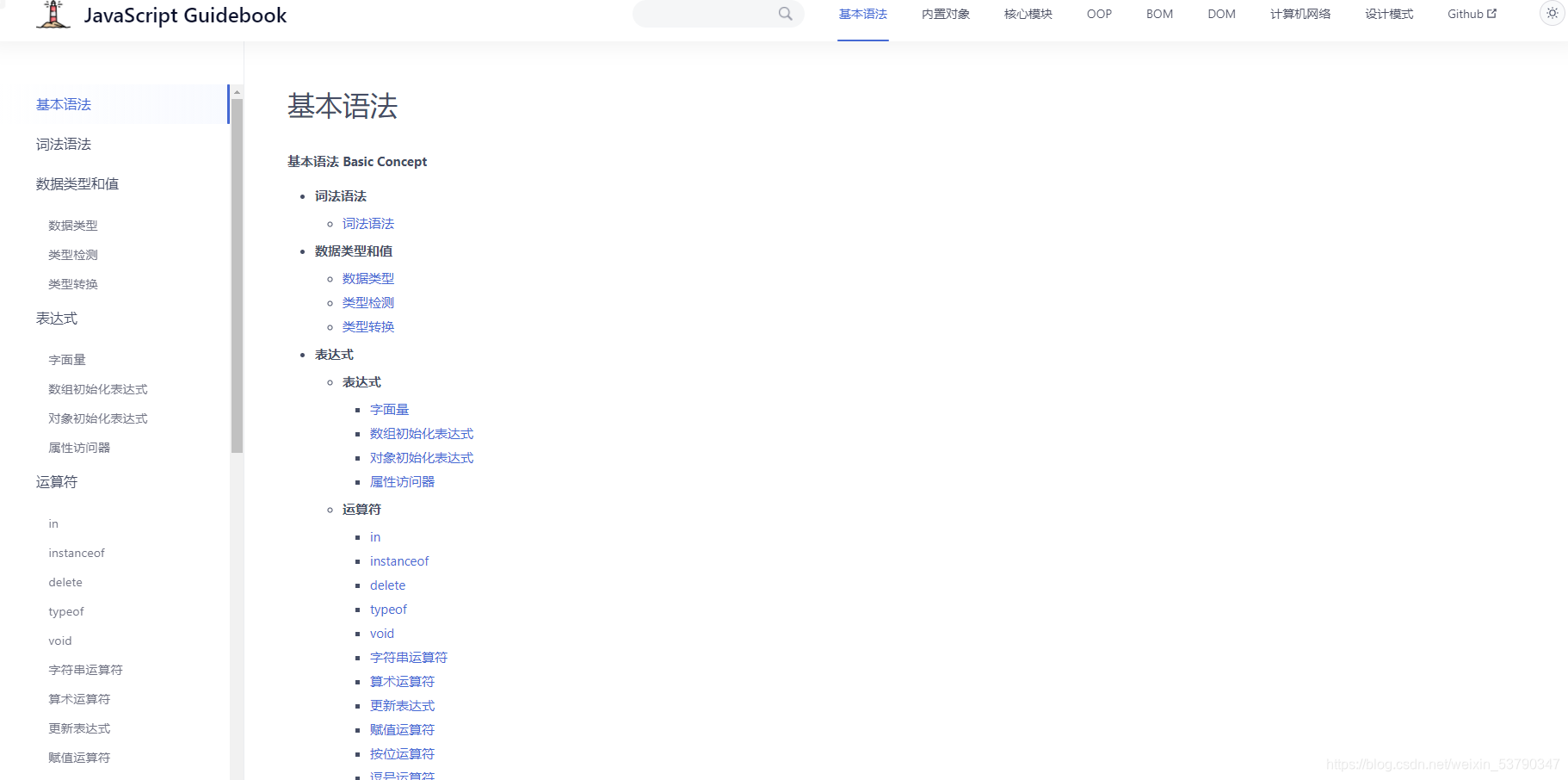Open 赋值运算符 sidebar item

[x=79, y=758]
